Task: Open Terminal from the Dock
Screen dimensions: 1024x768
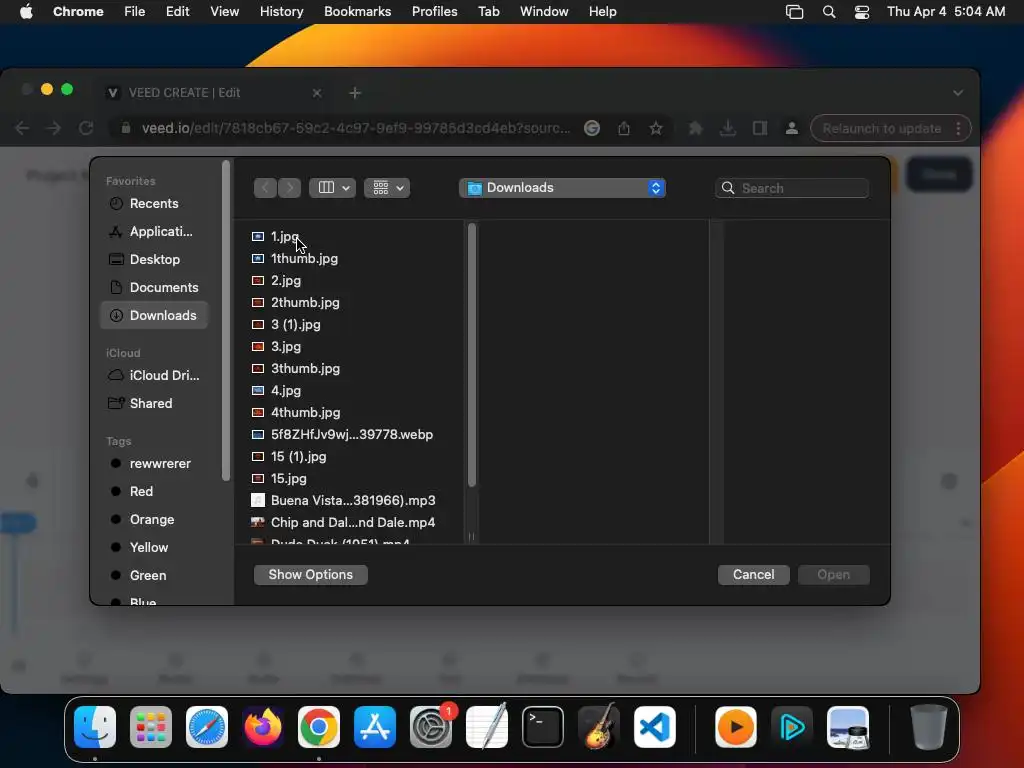Action: point(543,727)
